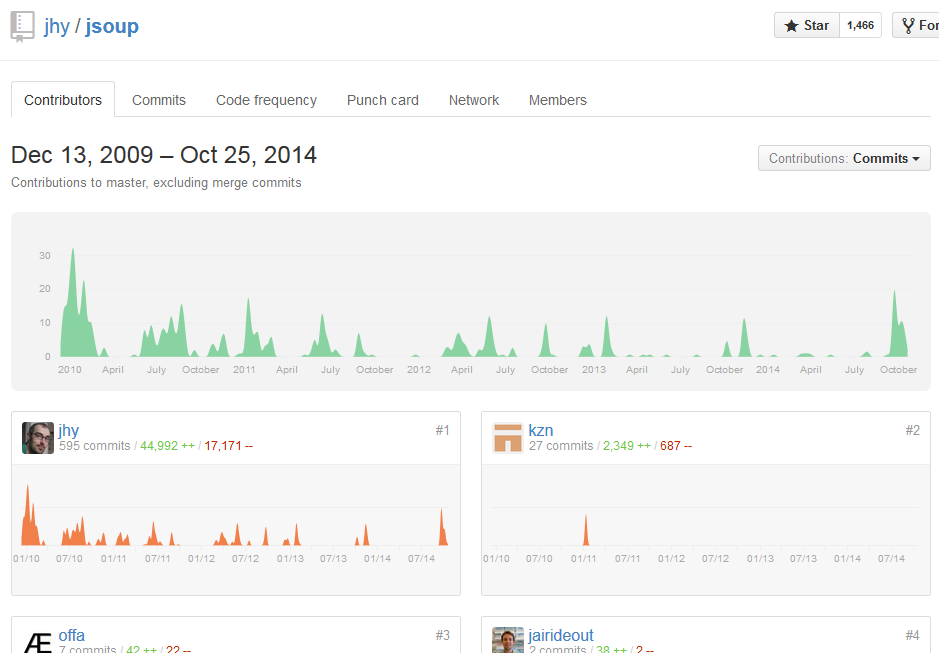Click the '#4' rank label
The image size is (939, 653).
(x=913, y=635)
